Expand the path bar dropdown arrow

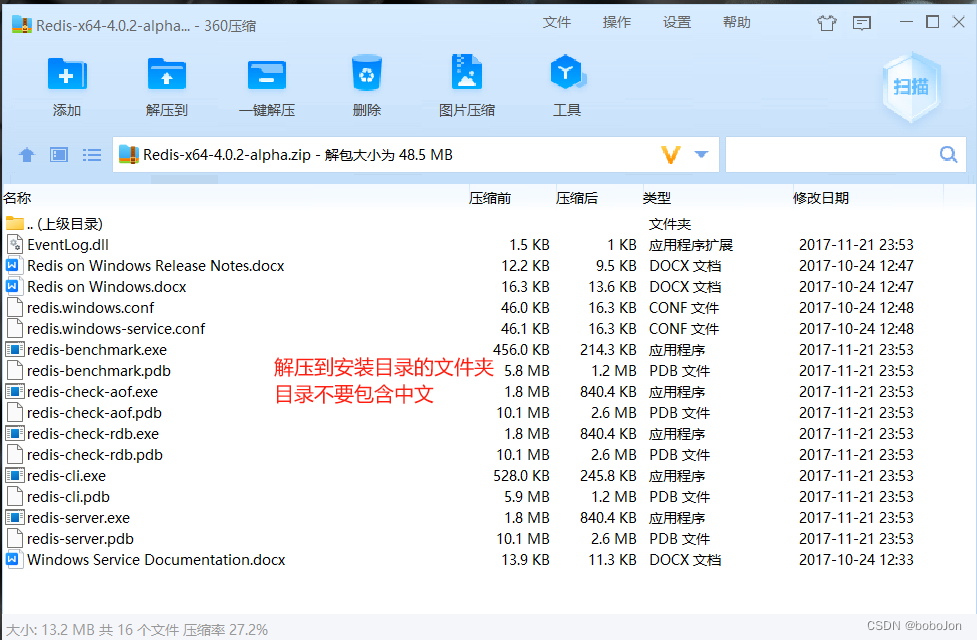click(702, 155)
